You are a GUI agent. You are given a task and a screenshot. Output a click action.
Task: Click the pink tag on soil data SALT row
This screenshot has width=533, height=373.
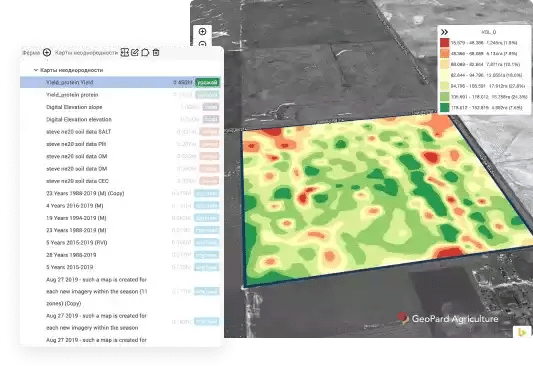(209, 132)
